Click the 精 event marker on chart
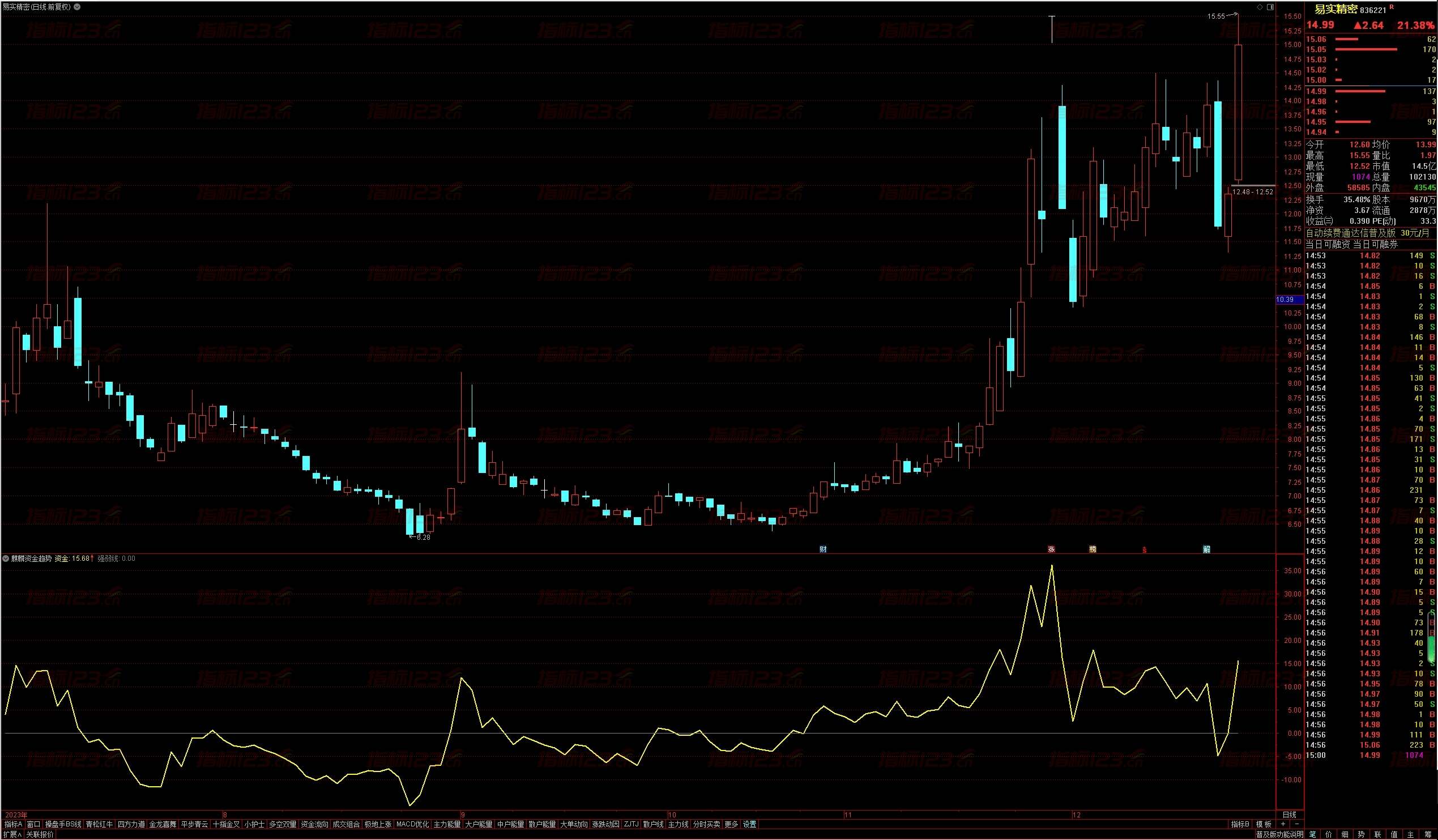Viewport: 1438px width, 840px height. (x=1093, y=549)
